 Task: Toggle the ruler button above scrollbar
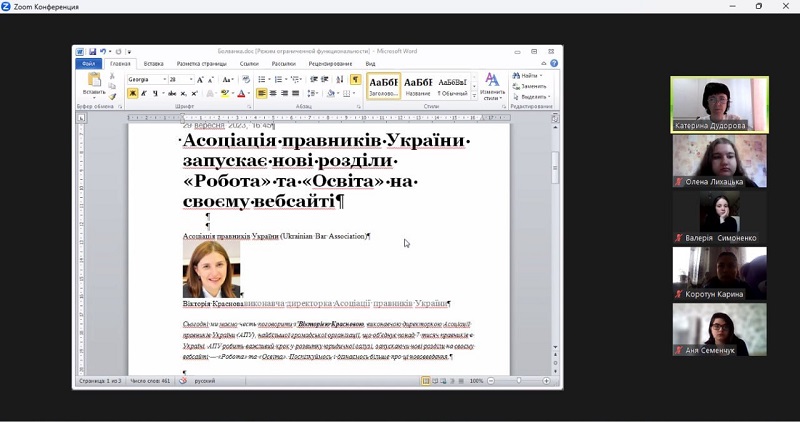tap(555, 118)
